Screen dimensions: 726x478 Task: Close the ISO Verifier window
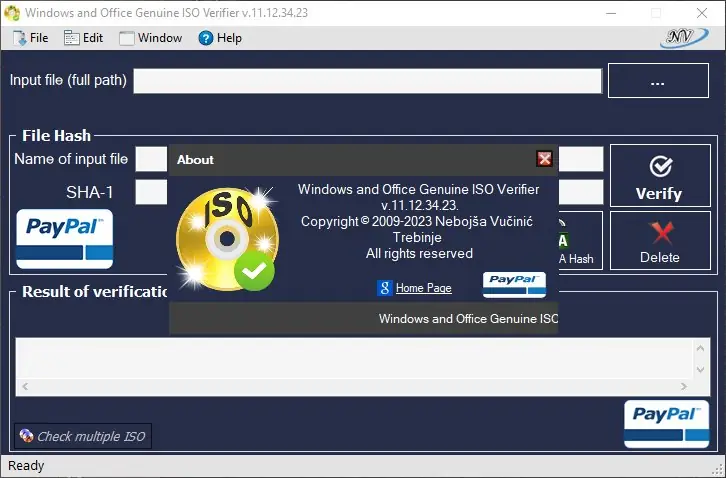click(x=702, y=13)
